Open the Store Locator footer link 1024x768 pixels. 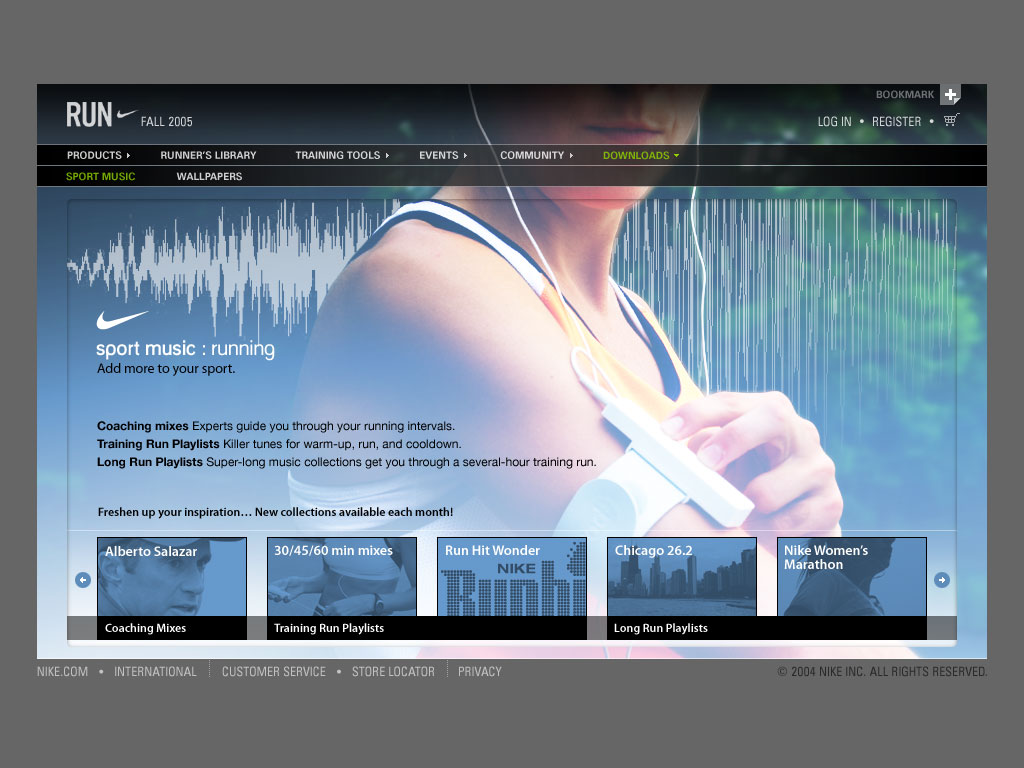(393, 671)
